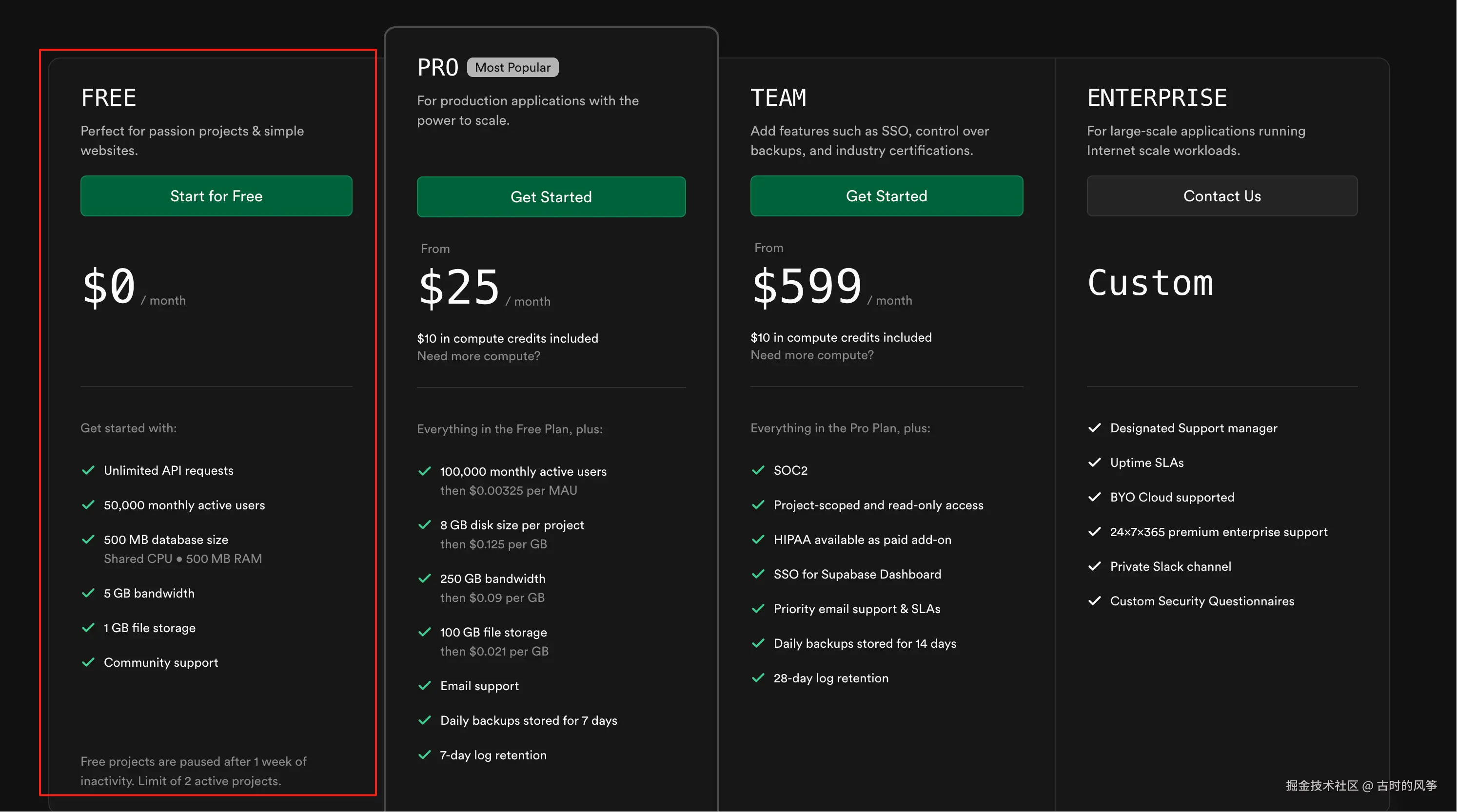Click checkmark next to Designated Support manager
Screen dimensions: 1457x812
click(x=1094, y=428)
